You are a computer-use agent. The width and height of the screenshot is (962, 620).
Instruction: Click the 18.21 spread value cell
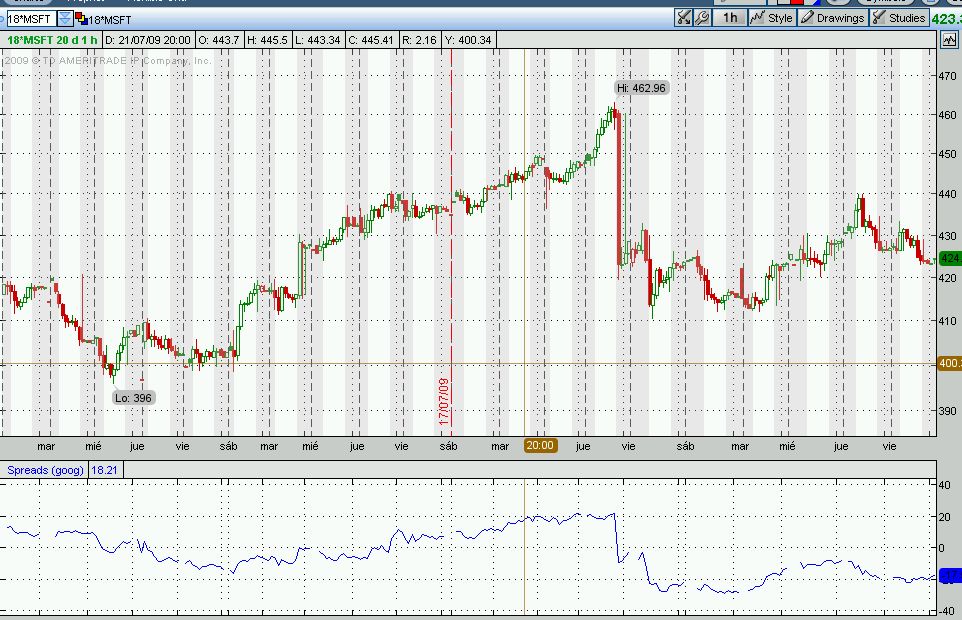tap(104, 470)
